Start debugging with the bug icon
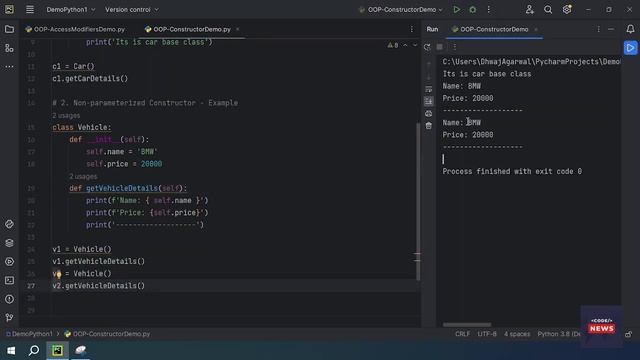This screenshot has height=360, width=640. pos(473,9)
